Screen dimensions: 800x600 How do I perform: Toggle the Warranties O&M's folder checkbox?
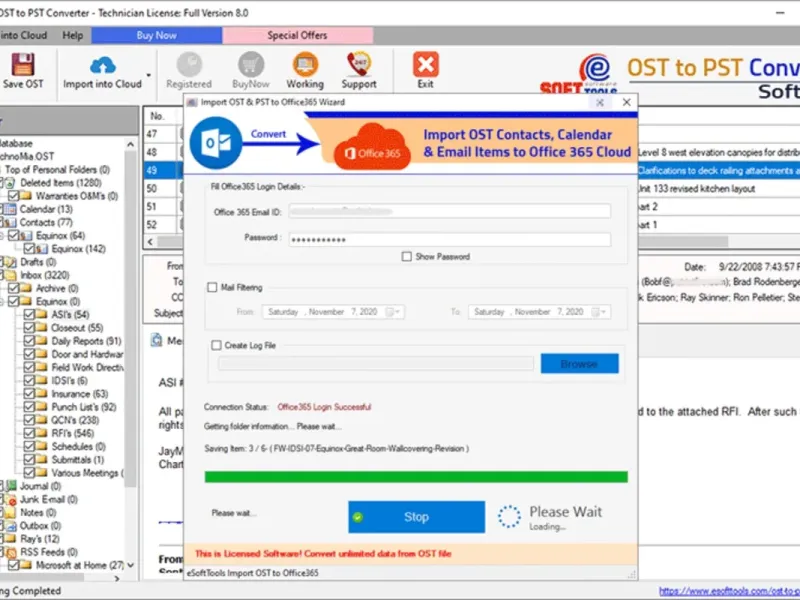tap(13, 196)
